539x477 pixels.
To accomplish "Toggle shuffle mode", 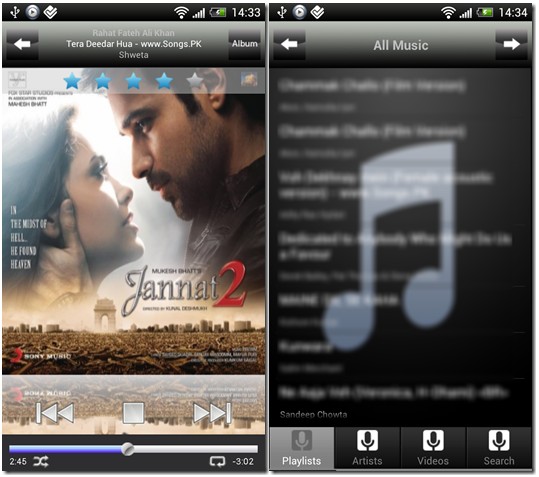I will (x=41, y=462).
